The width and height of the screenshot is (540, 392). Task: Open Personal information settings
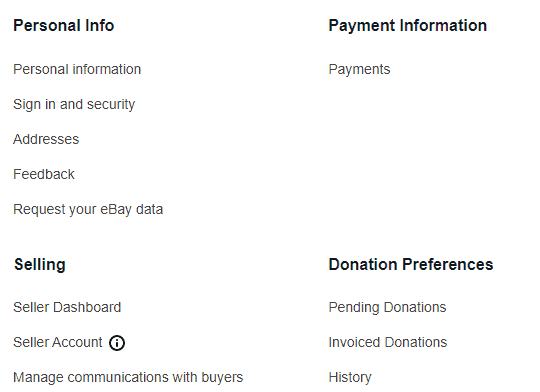[x=77, y=70]
